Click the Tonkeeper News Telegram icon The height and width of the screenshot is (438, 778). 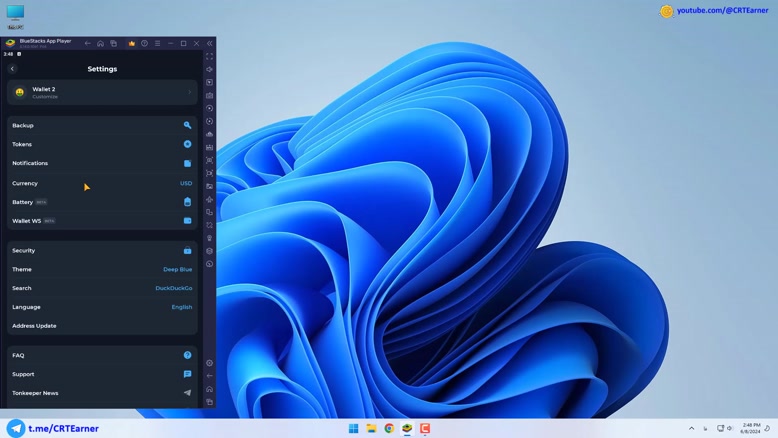point(187,393)
